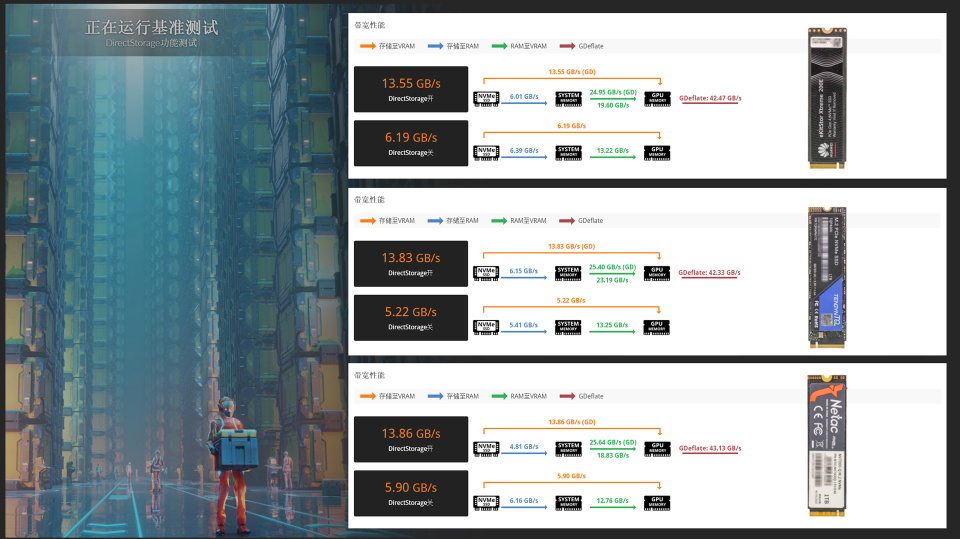This screenshot has height=539, width=960.
Task: Click System Memory icon after 6.16 GB/s
Action: click(568, 503)
